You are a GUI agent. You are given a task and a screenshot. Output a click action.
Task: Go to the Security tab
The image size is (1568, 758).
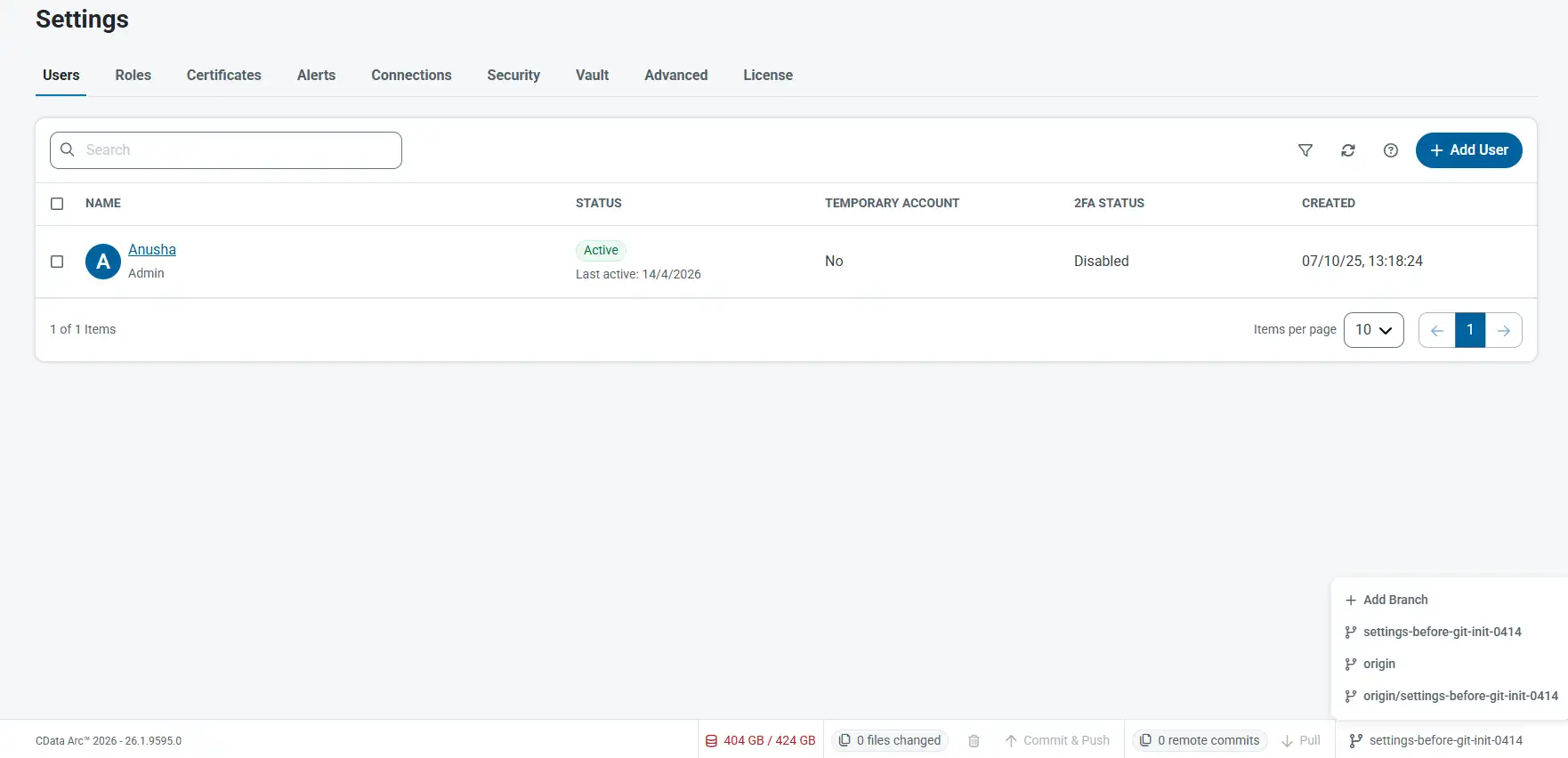pos(513,76)
